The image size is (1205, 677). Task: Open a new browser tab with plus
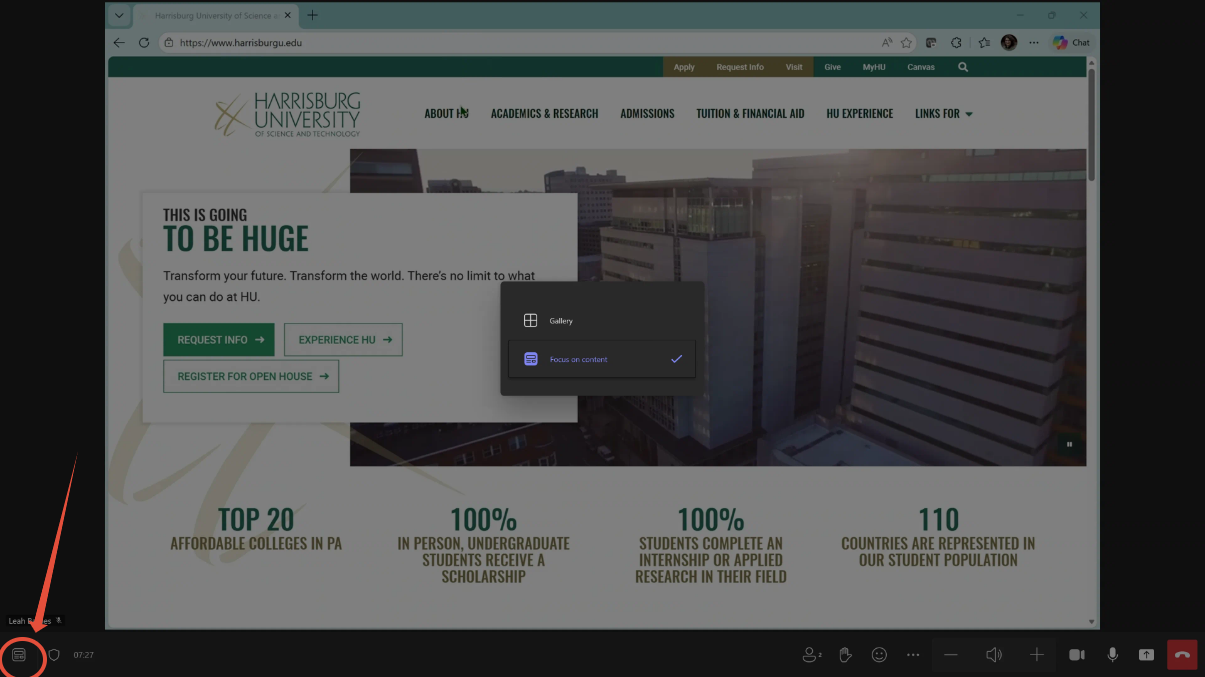[x=313, y=15]
